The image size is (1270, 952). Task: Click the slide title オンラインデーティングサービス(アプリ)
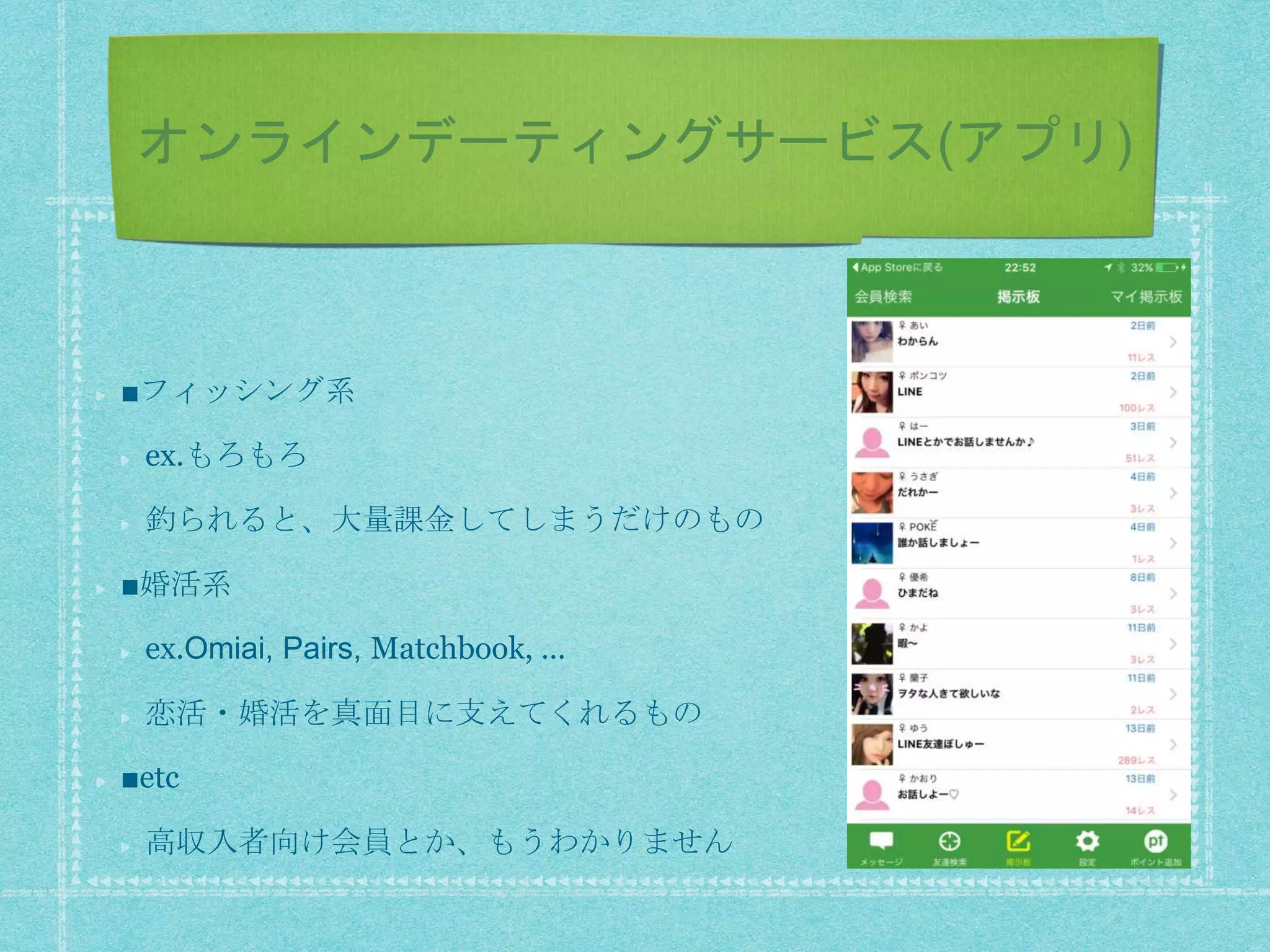pyautogui.click(x=636, y=142)
